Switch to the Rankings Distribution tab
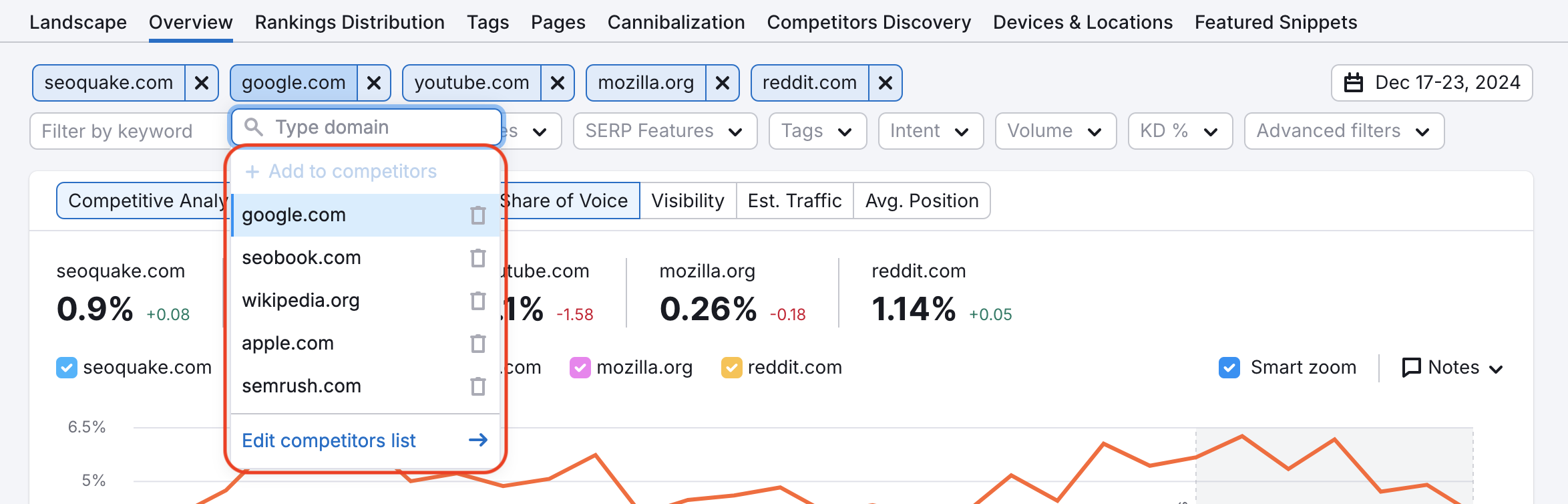 [x=349, y=22]
